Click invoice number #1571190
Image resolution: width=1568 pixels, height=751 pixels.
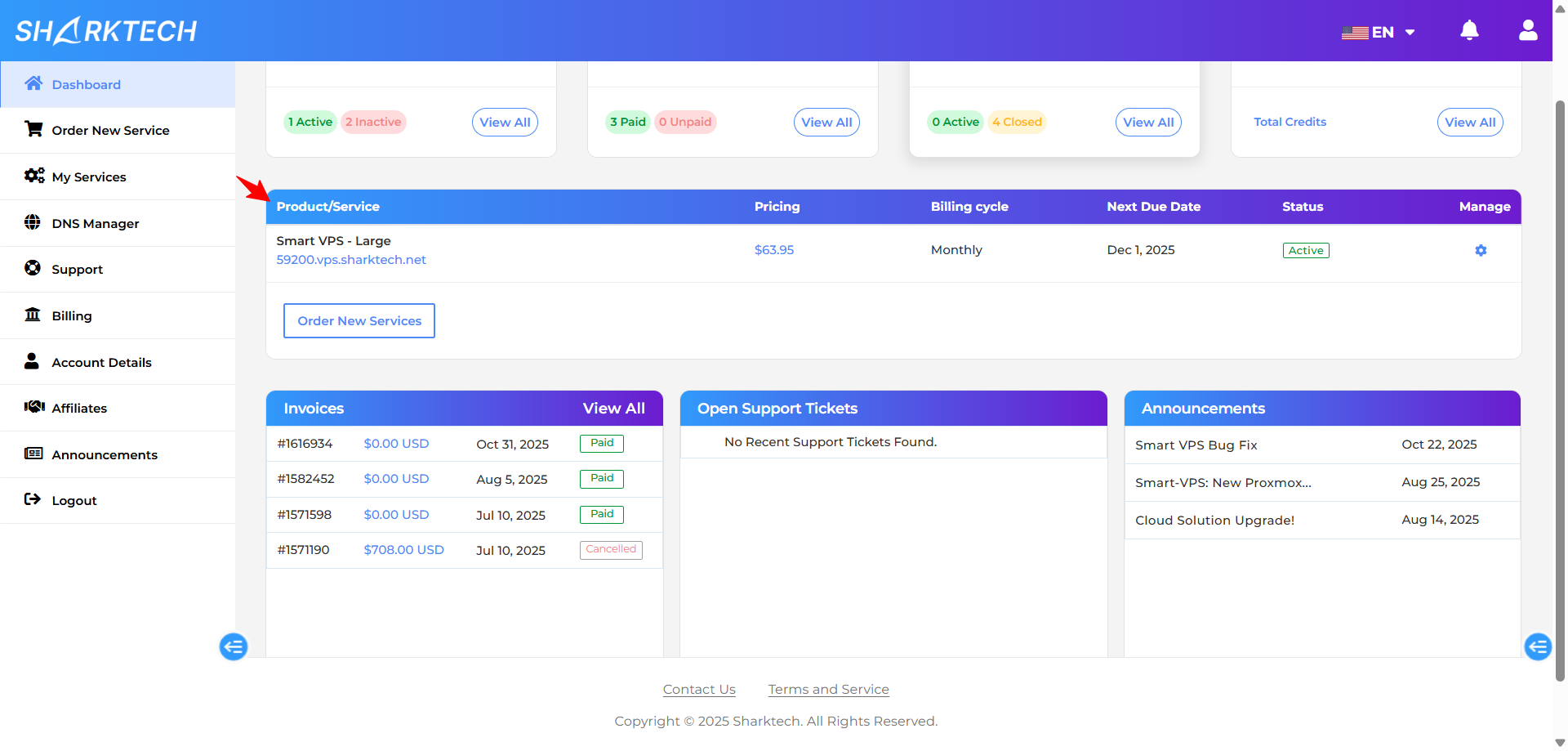tap(303, 550)
